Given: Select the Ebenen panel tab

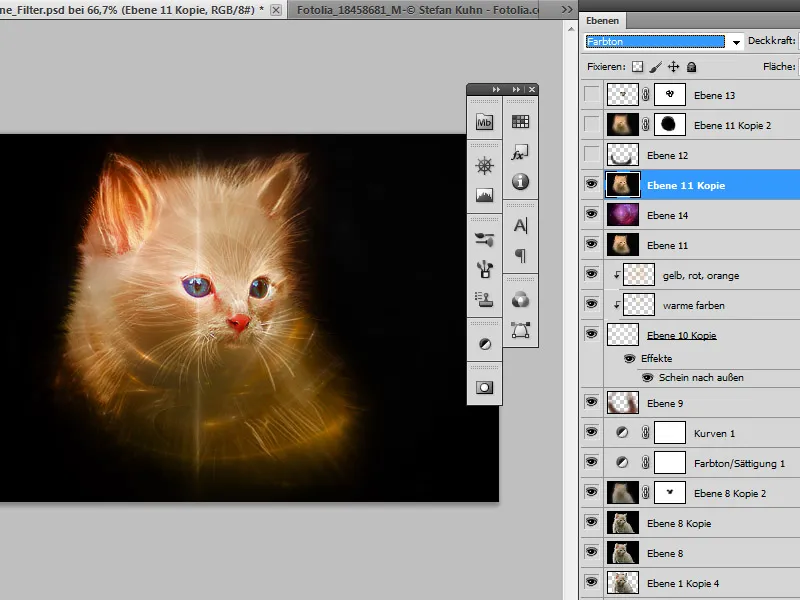Looking at the screenshot, I should 602,20.
